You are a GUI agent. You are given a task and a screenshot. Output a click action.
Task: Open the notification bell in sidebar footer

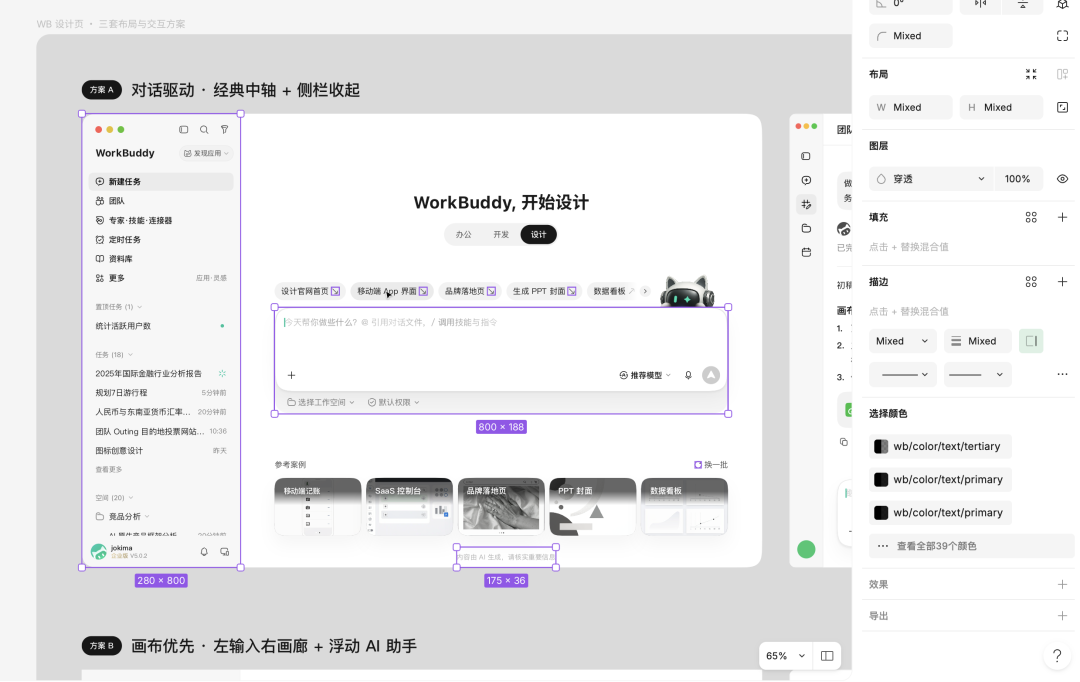[204, 552]
